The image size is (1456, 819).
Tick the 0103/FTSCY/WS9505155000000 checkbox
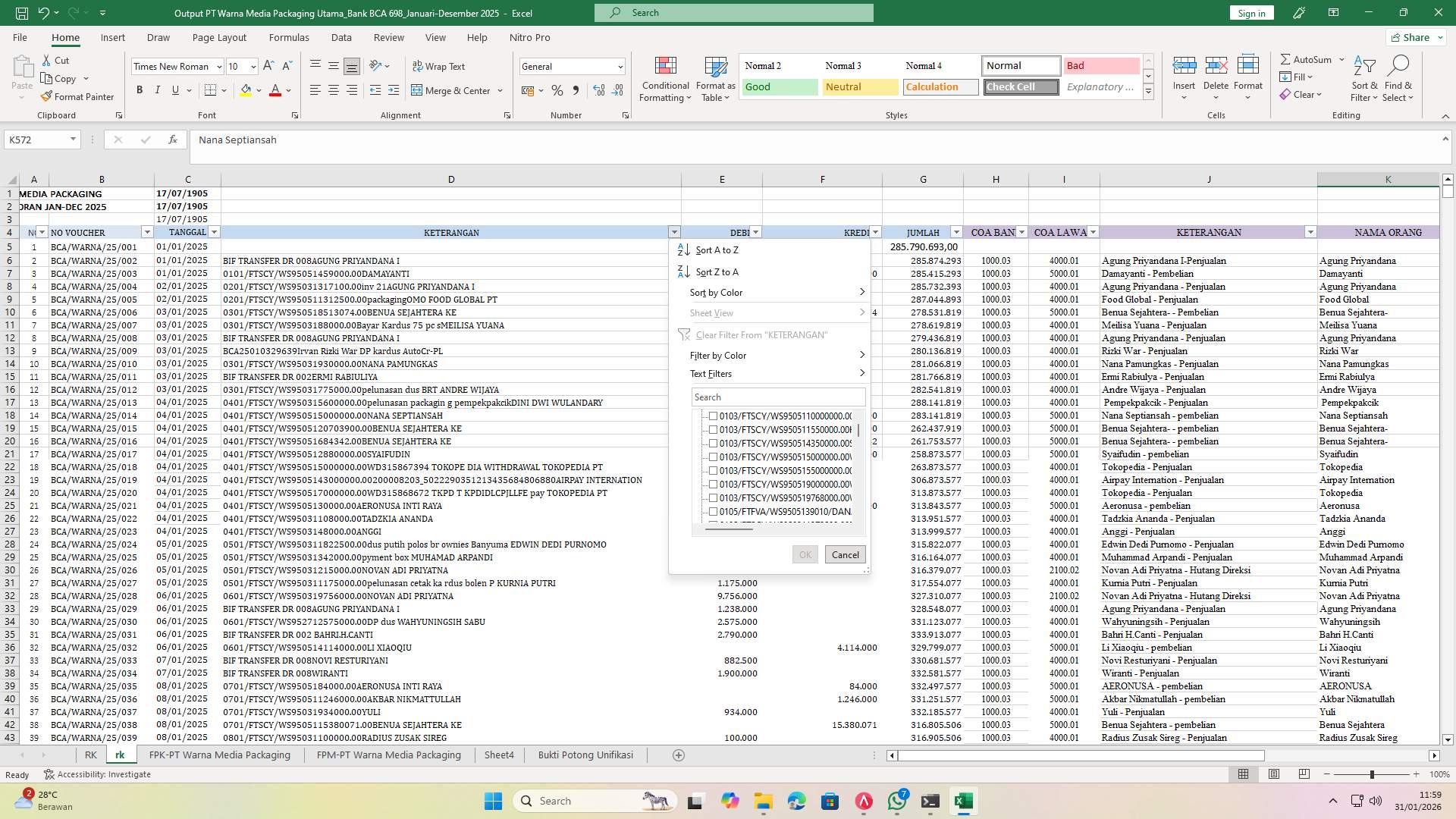point(714,470)
